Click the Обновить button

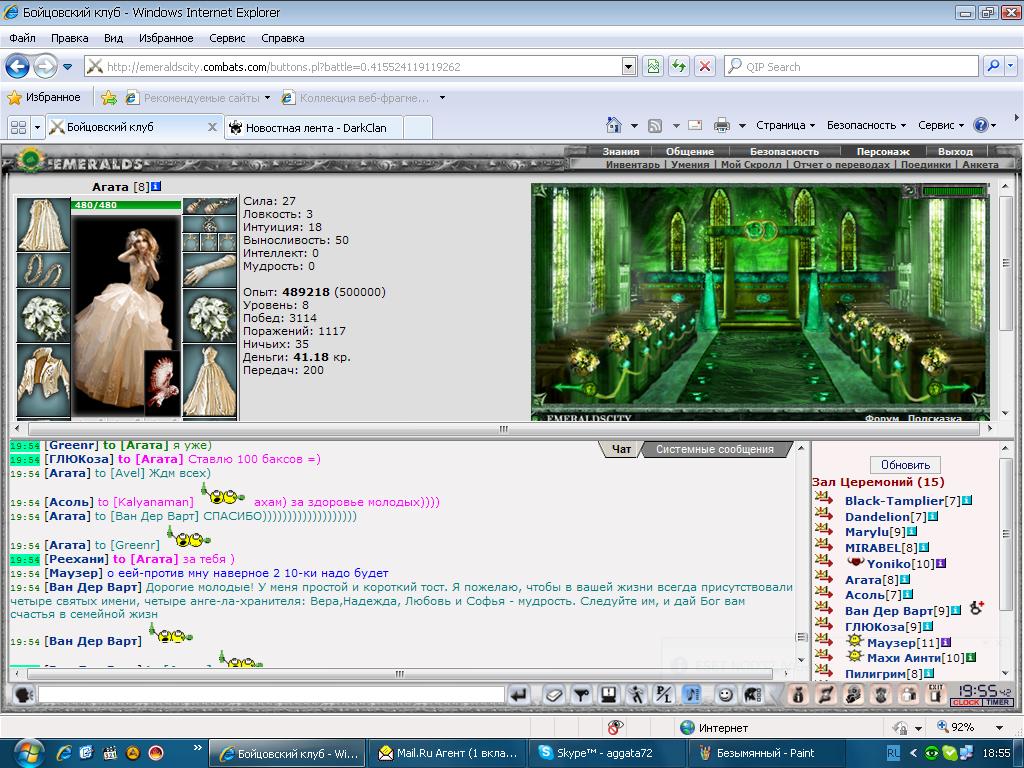pos(905,465)
